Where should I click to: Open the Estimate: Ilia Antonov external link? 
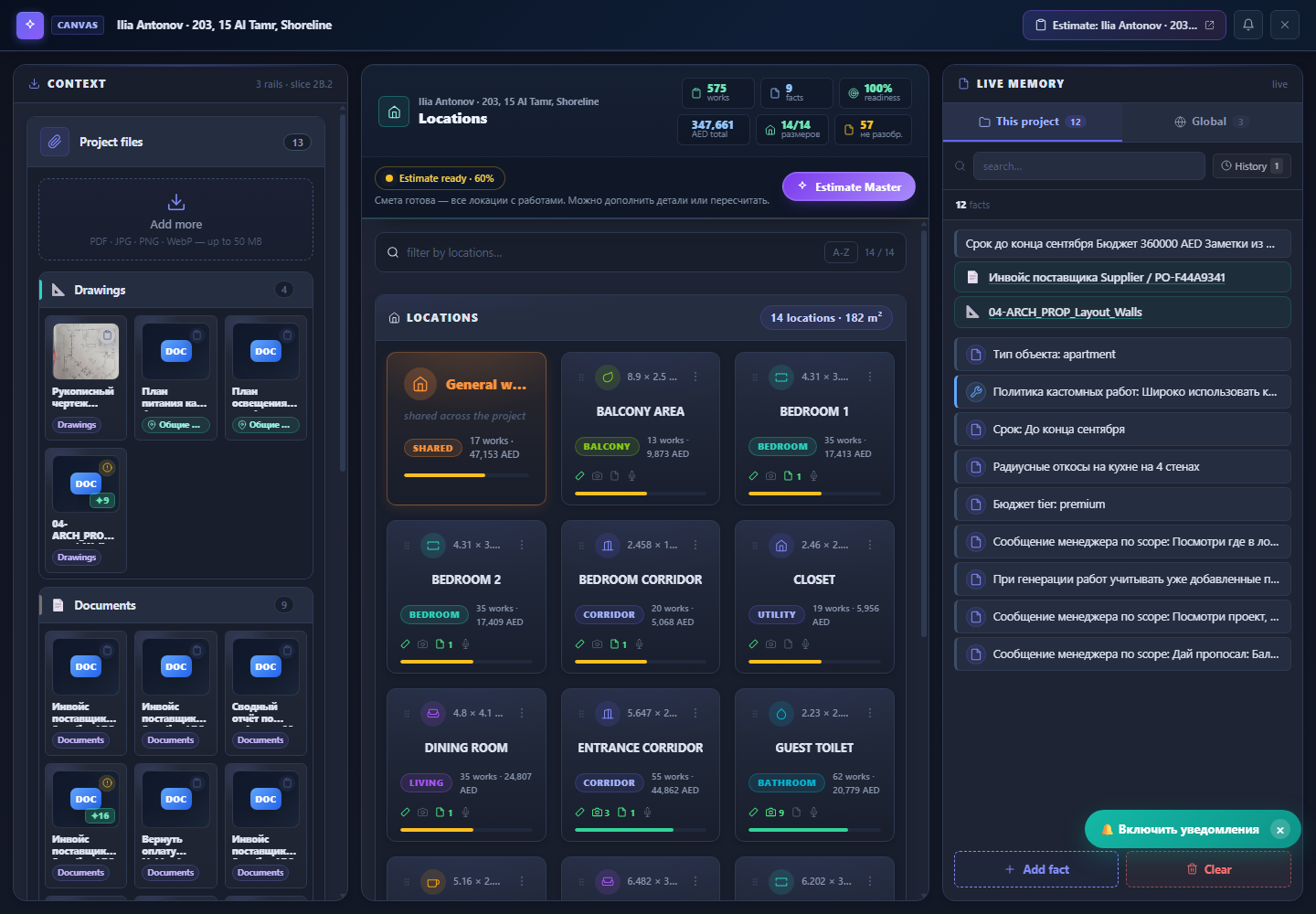tap(1124, 26)
